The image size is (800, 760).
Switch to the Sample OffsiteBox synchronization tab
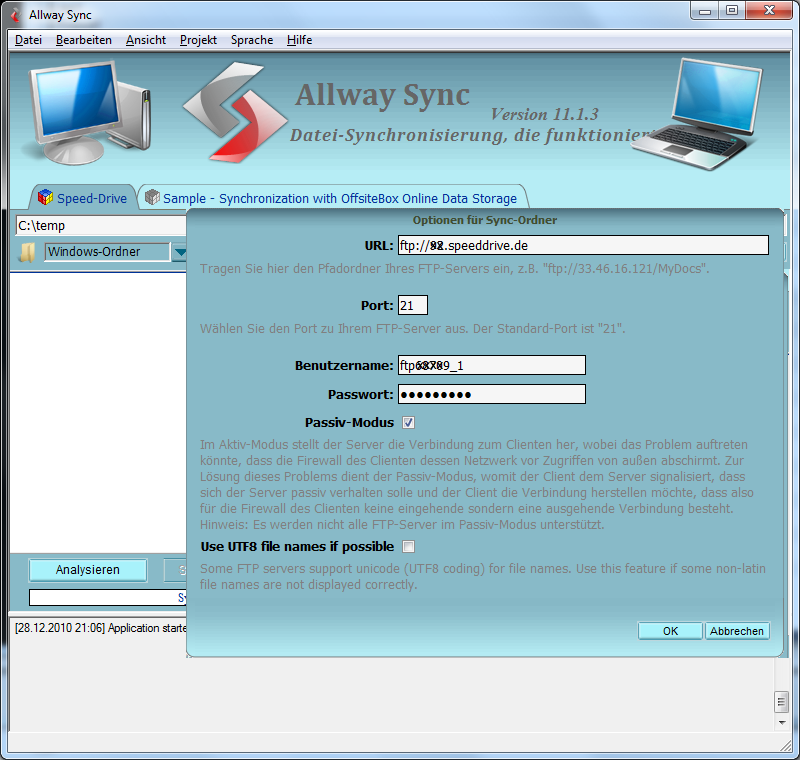(339, 198)
